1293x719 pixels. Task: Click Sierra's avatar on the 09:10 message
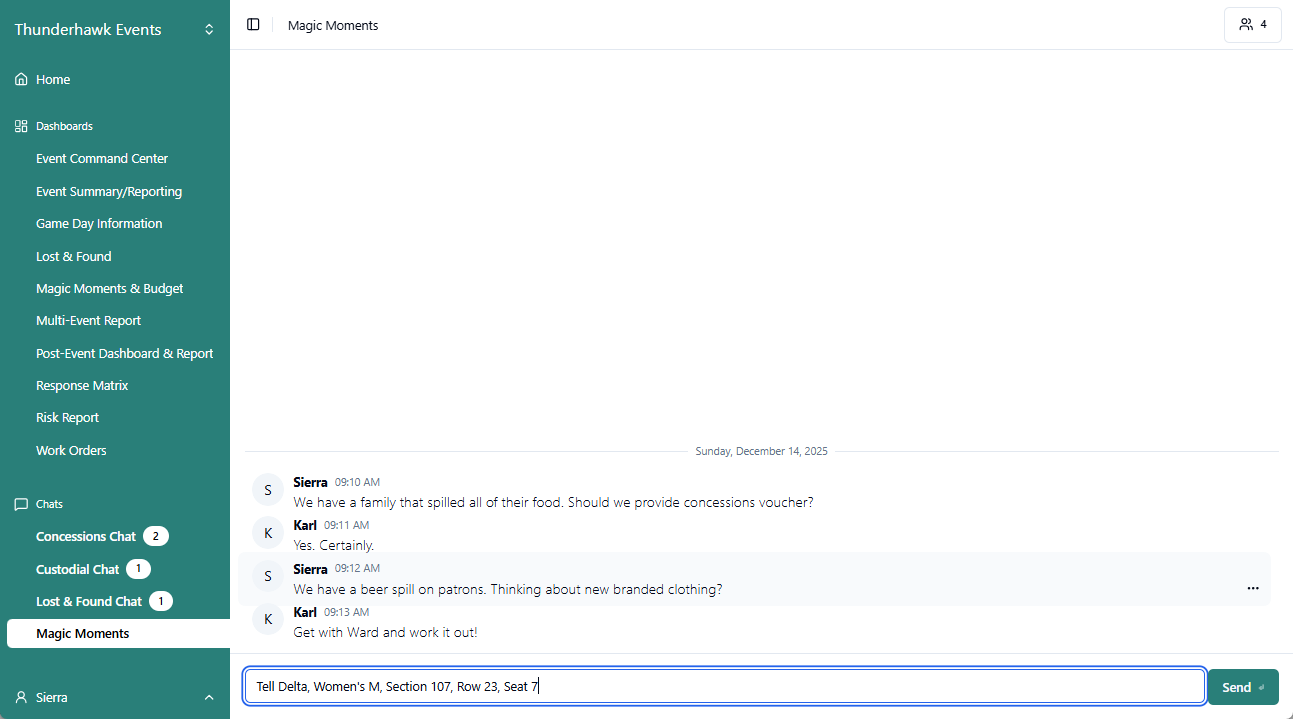click(x=267, y=489)
